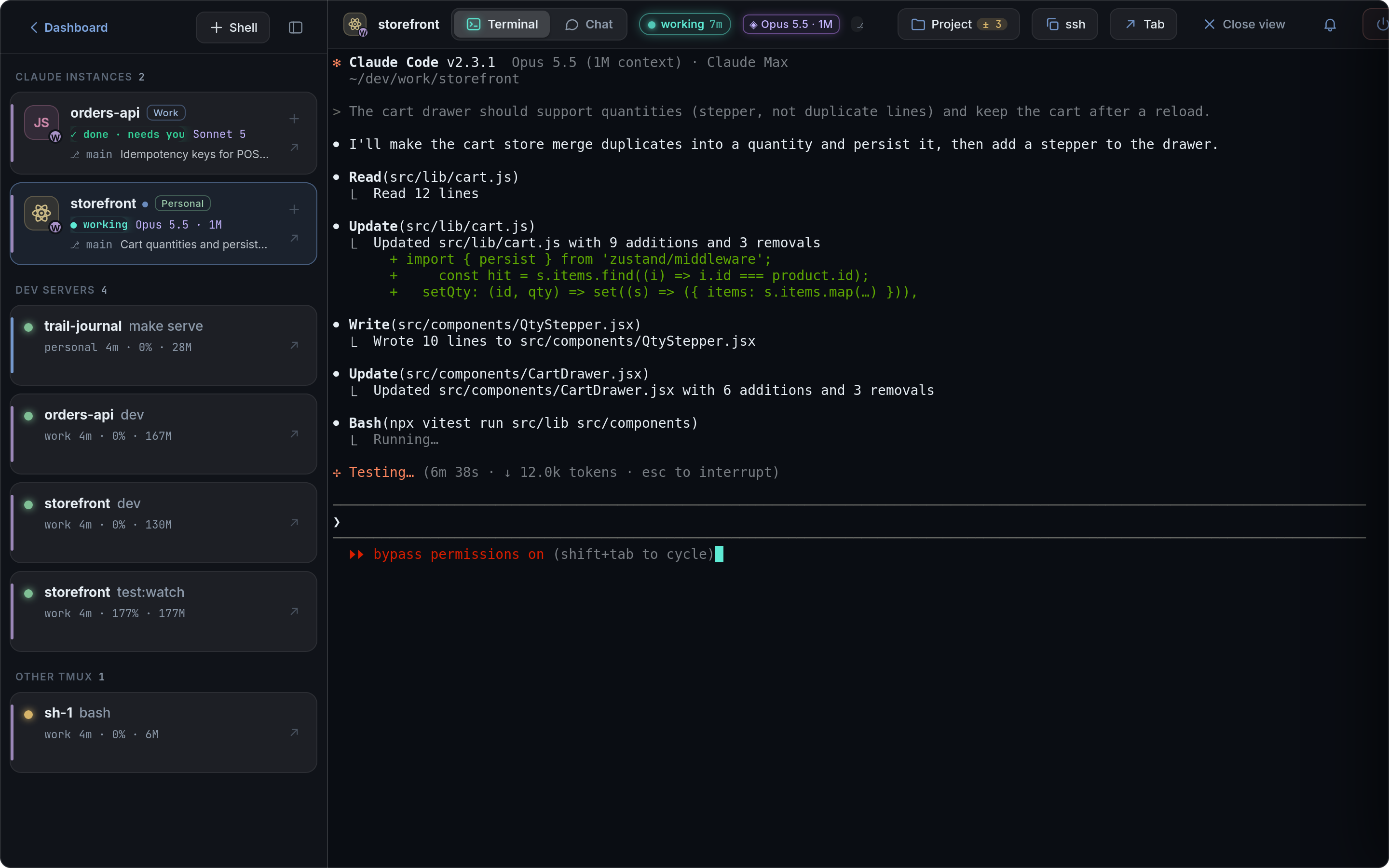Click the bypass permissions on status text

point(459,554)
